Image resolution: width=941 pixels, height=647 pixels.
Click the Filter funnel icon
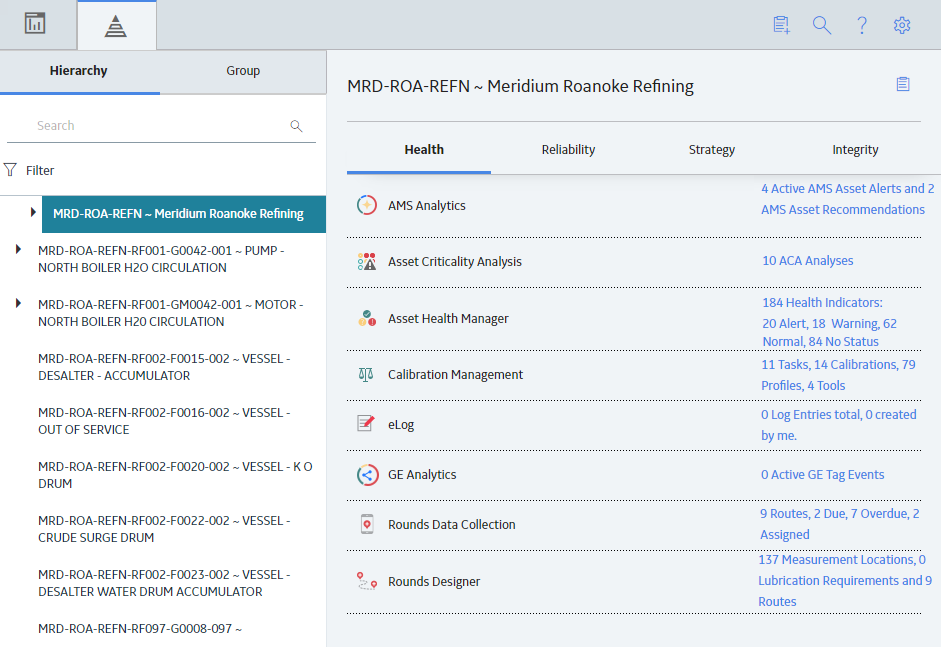point(10,170)
